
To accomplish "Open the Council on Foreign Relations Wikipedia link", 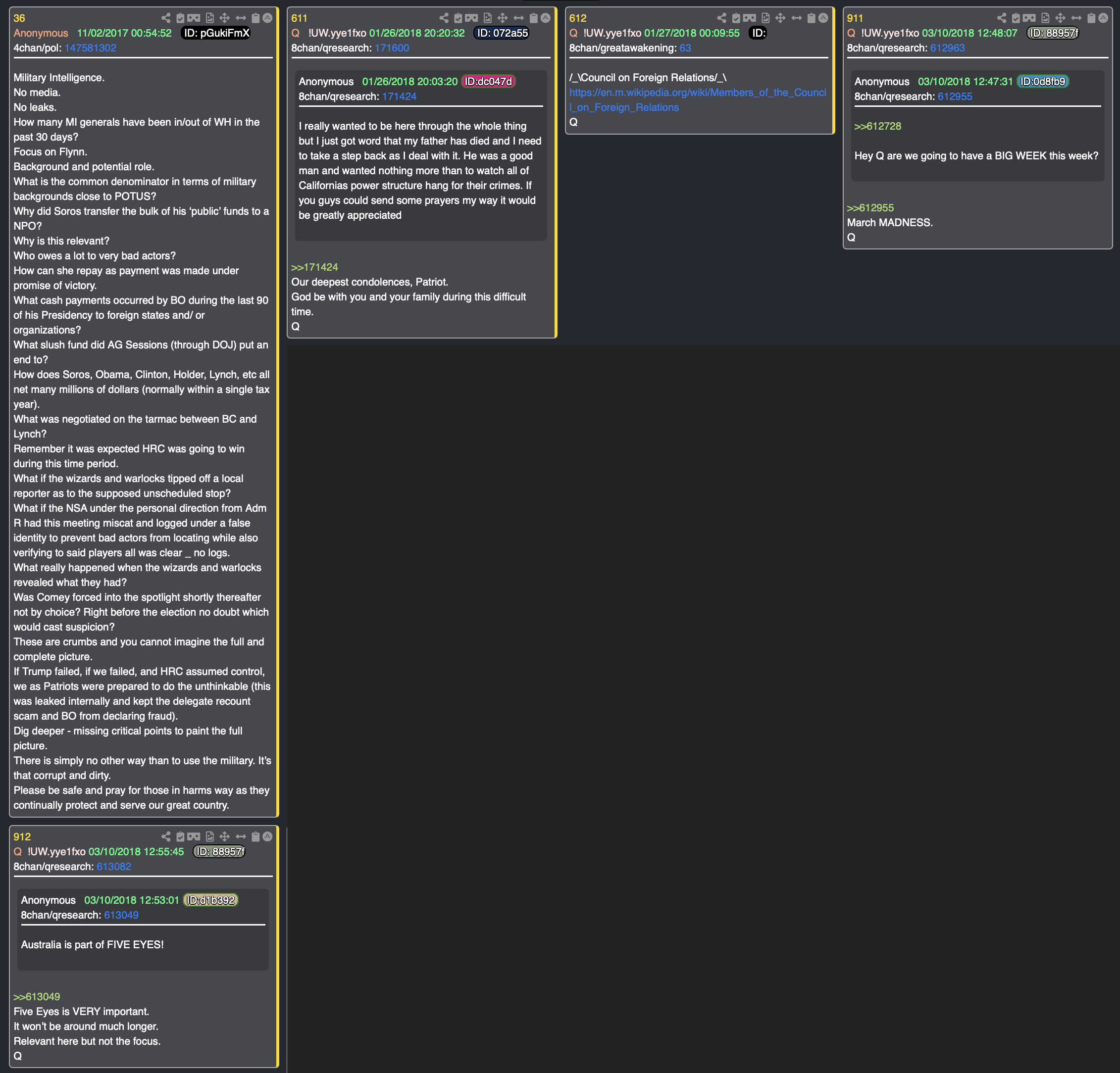I will point(698,100).
